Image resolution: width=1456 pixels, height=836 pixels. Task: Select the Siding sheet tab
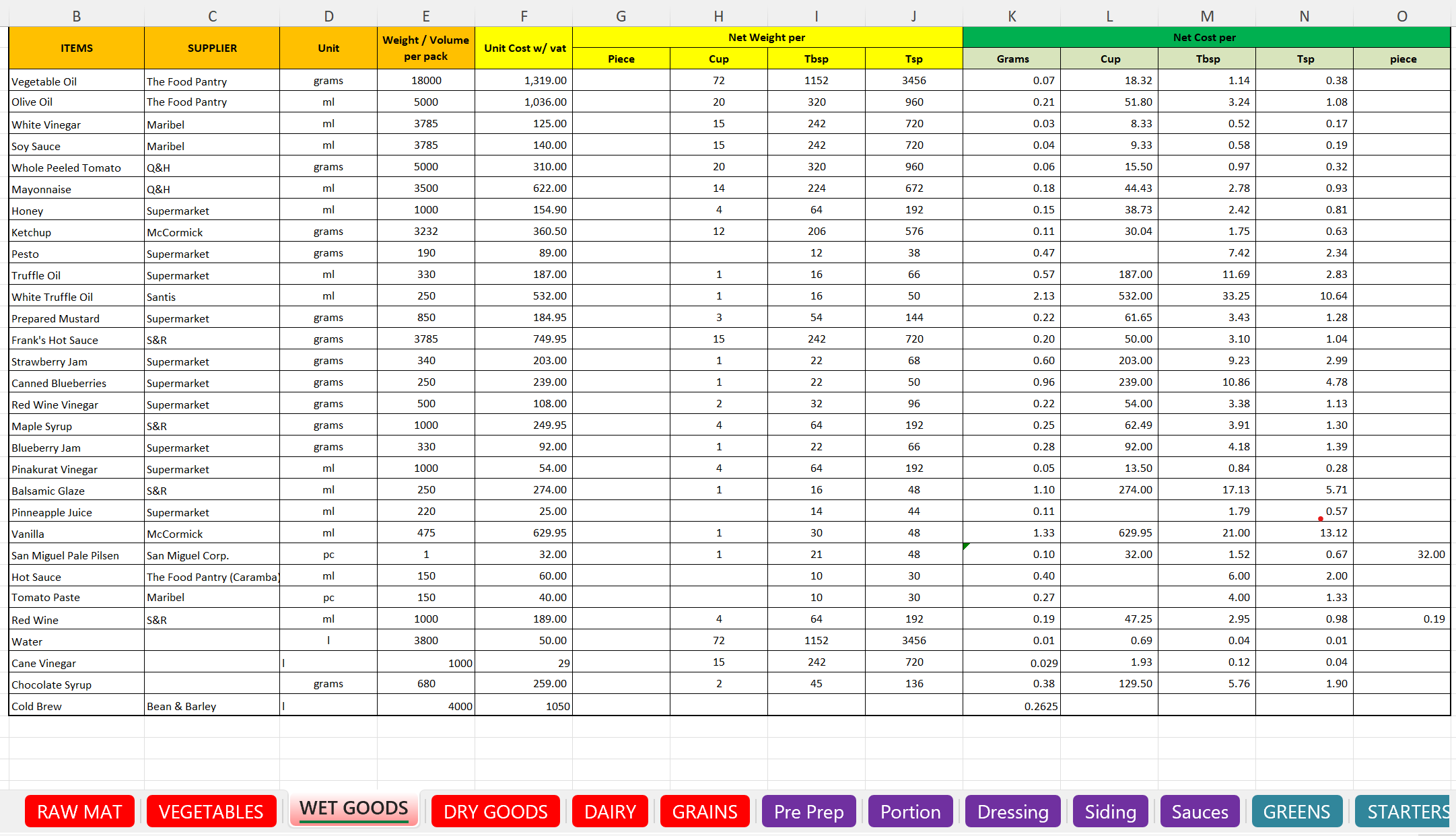(1110, 812)
